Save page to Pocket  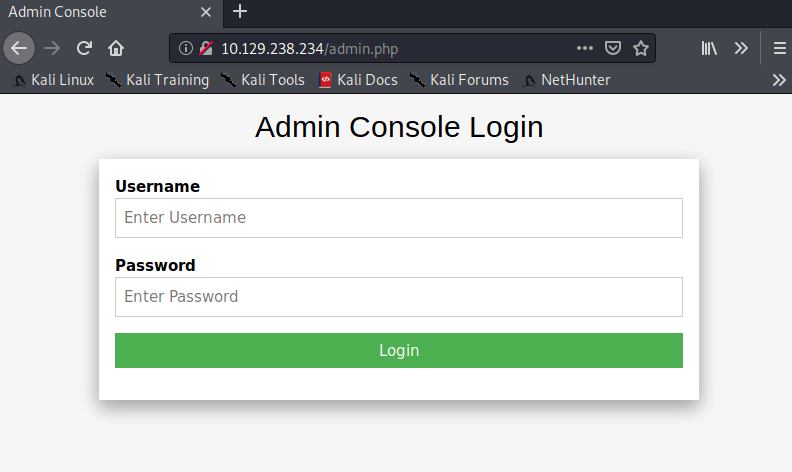tap(614, 48)
